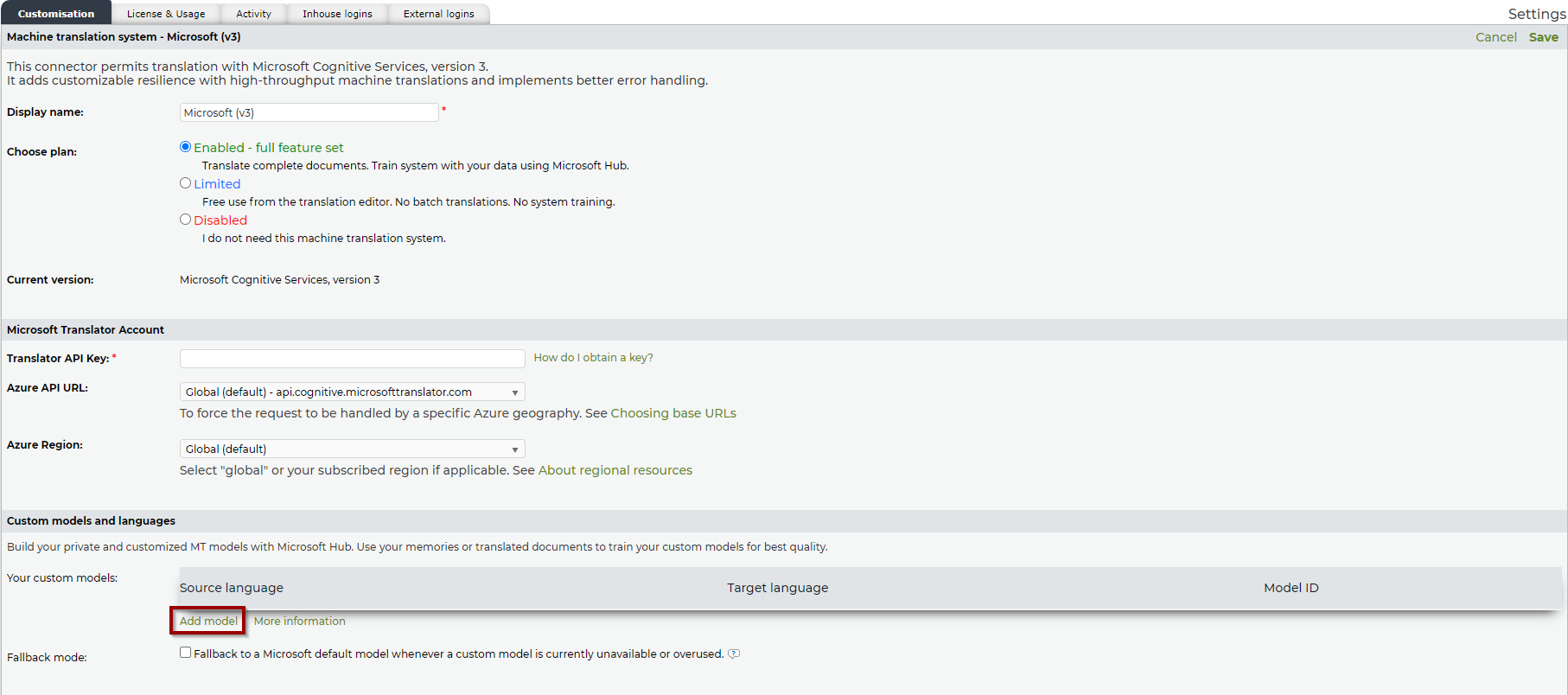Click the help icon beside the Fallback option
This screenshot has height=695, width=1568.
[x=734, y=654]
